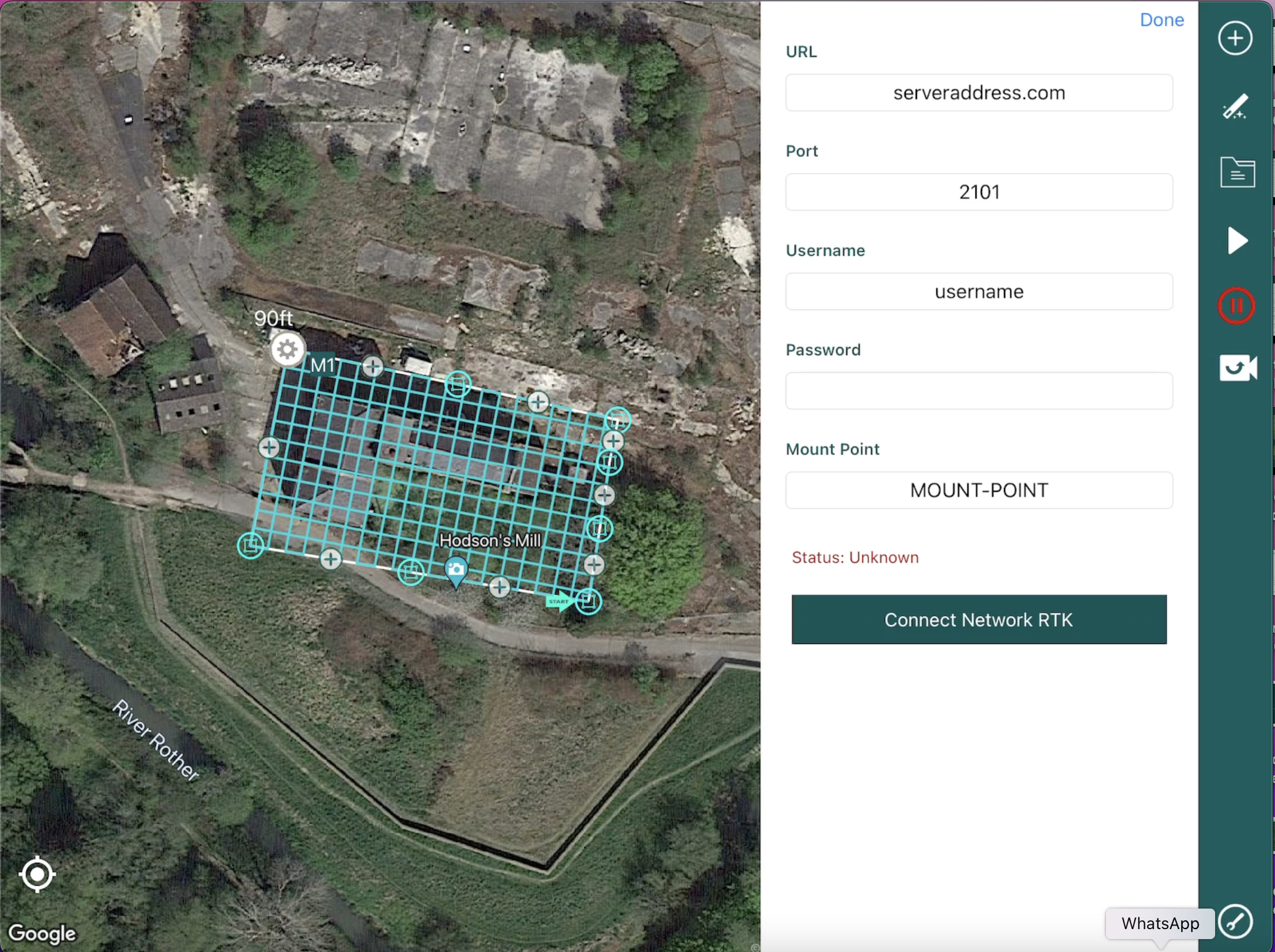Click the camera switch icon
Viewport: 1275px width, 952px height.
point(1237,368)
